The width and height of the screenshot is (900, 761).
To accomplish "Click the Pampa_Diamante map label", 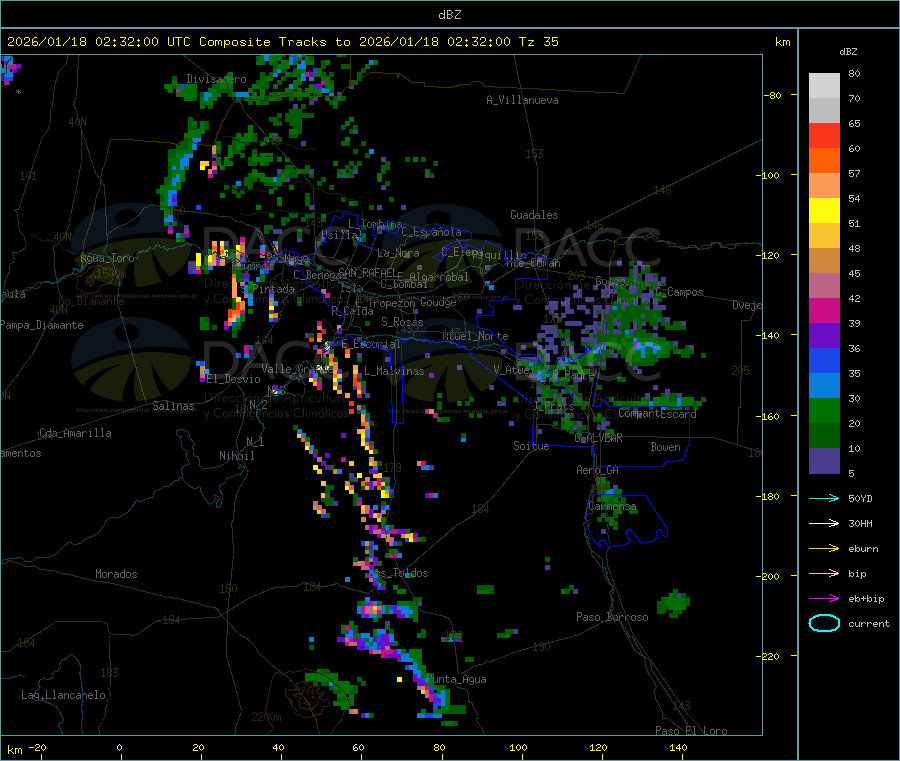I will point(42,325).
